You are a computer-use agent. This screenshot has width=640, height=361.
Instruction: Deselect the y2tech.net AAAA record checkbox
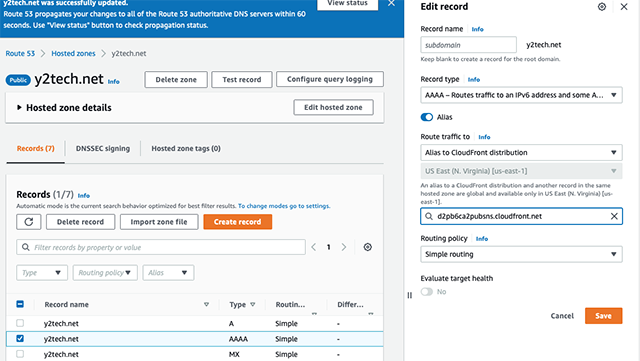20,339
